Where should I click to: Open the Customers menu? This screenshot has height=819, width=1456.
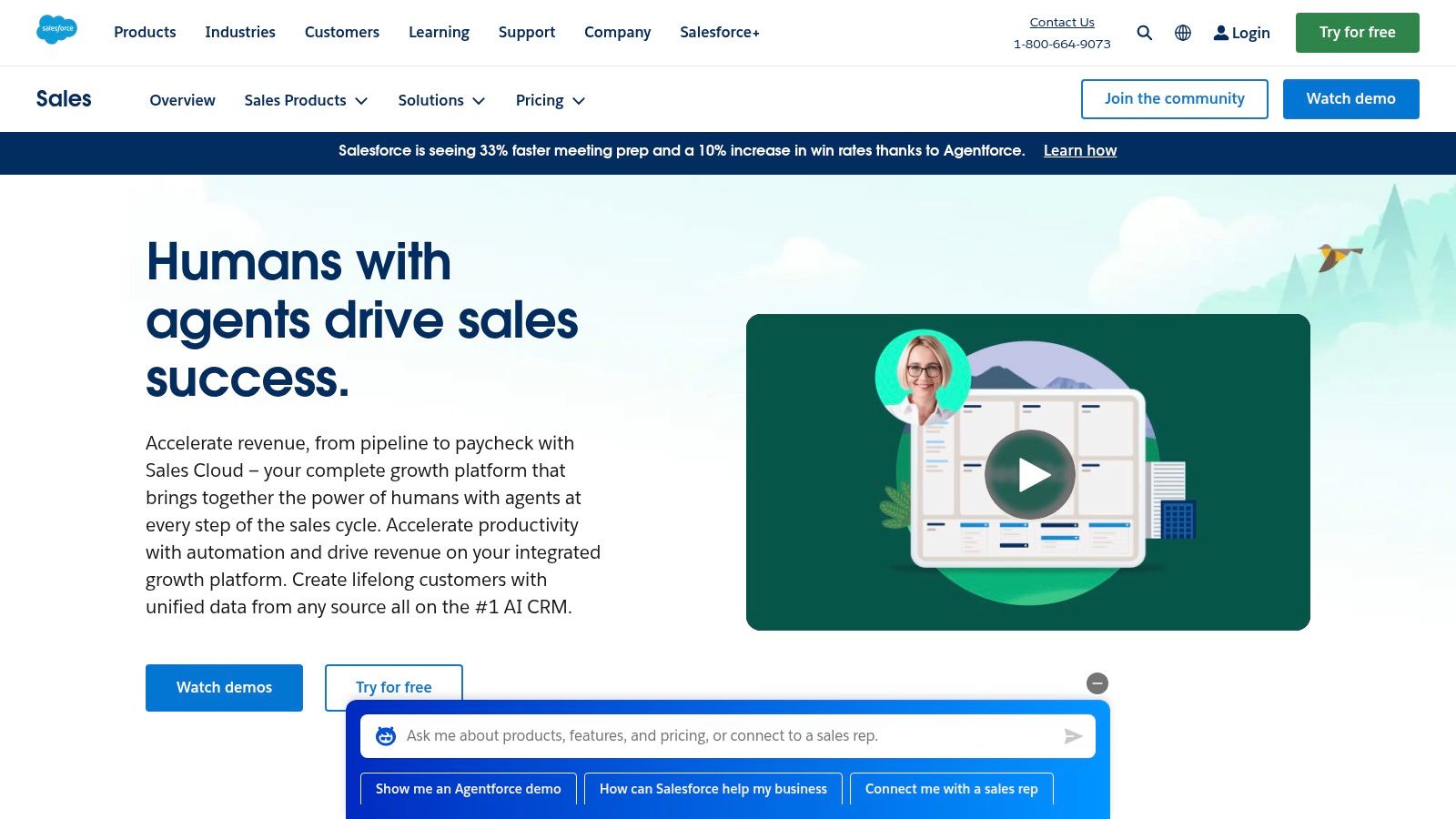click(342, 32)
